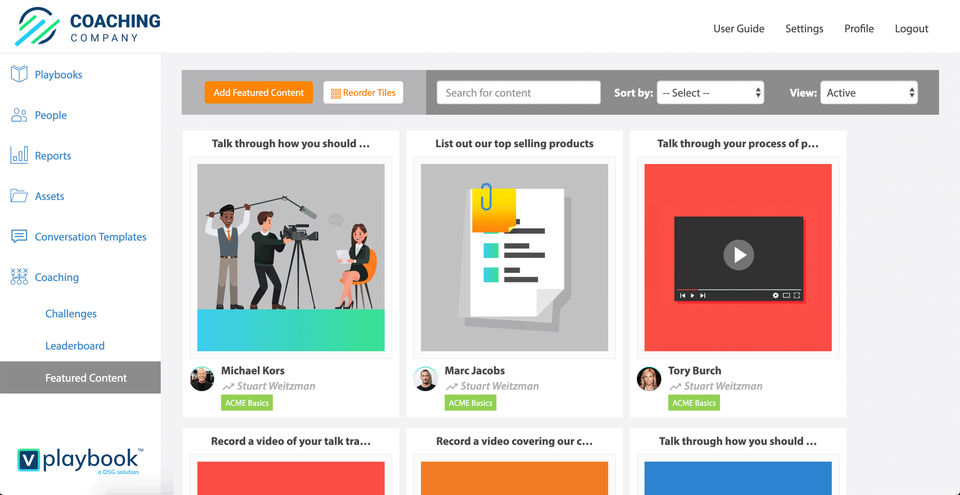Go to Challenges submenu item

71,314
